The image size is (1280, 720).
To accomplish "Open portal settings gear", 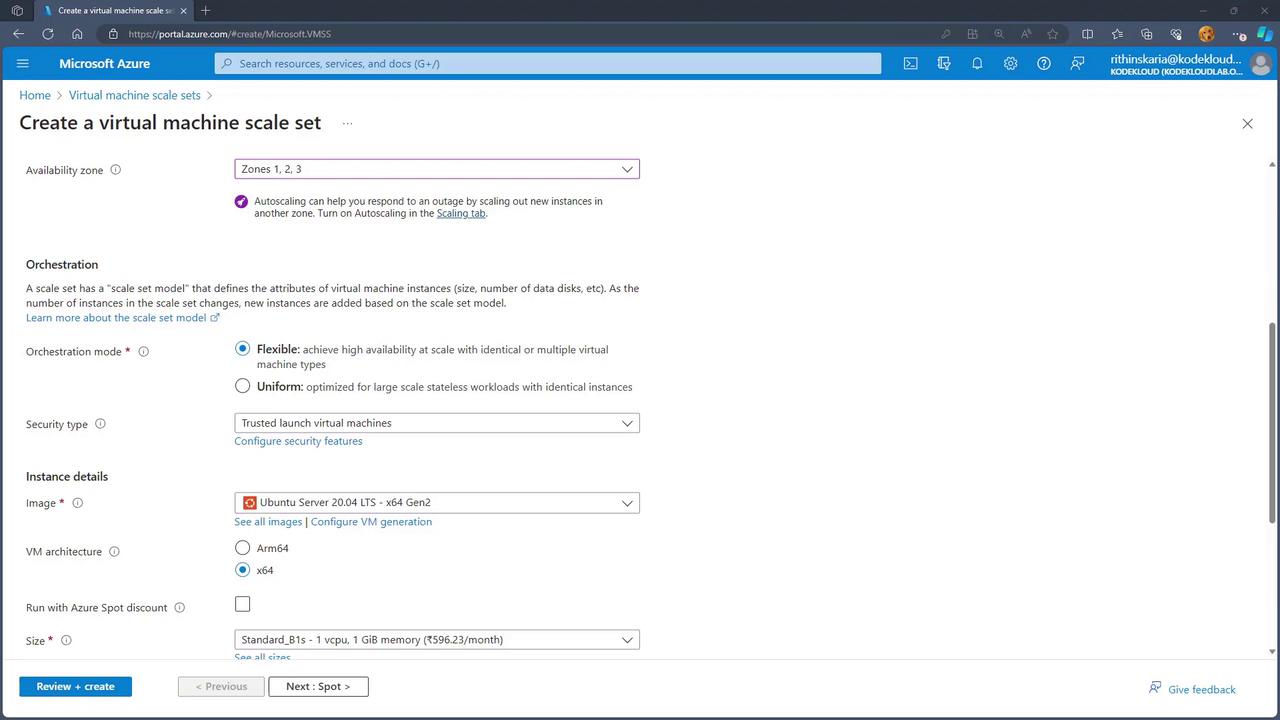I will tap(1010, 63).
